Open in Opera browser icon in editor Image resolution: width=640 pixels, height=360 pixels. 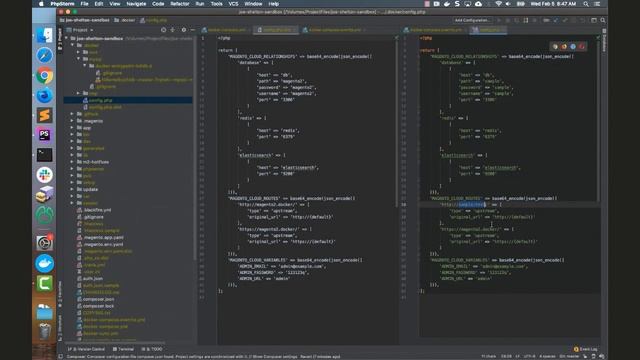582,47
